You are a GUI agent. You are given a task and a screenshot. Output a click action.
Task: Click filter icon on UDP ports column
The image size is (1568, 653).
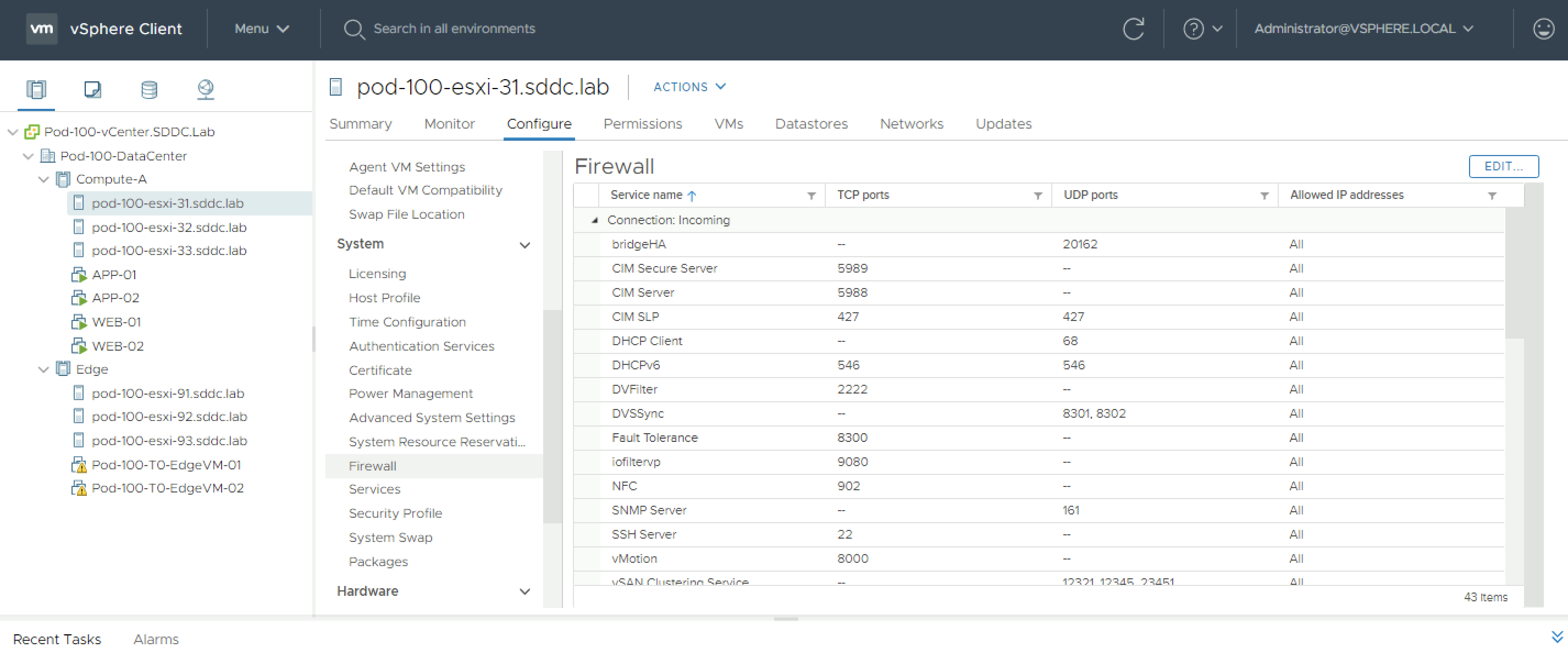[x=1265, y=195]
